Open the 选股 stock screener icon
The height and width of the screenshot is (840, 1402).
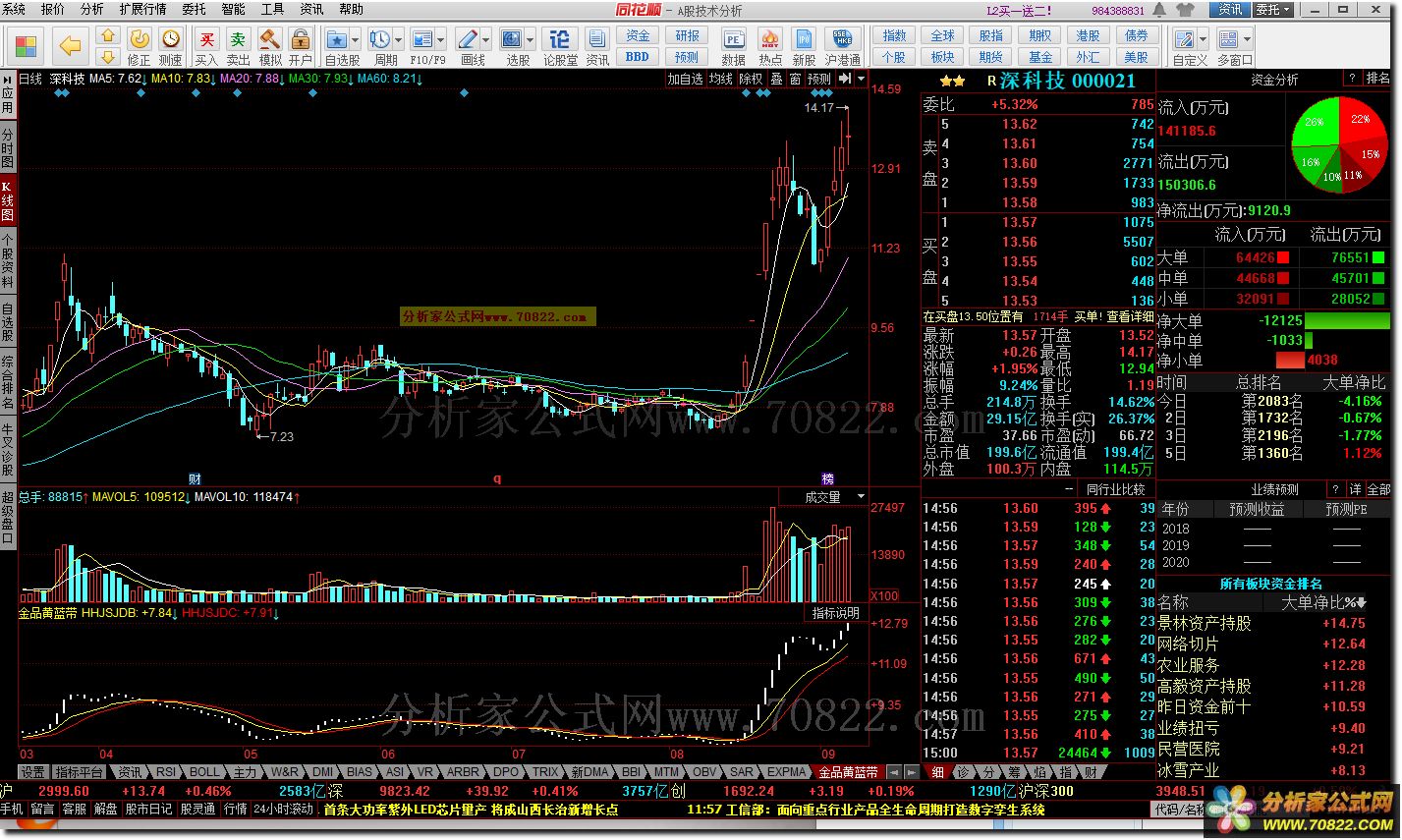(512, 39)
